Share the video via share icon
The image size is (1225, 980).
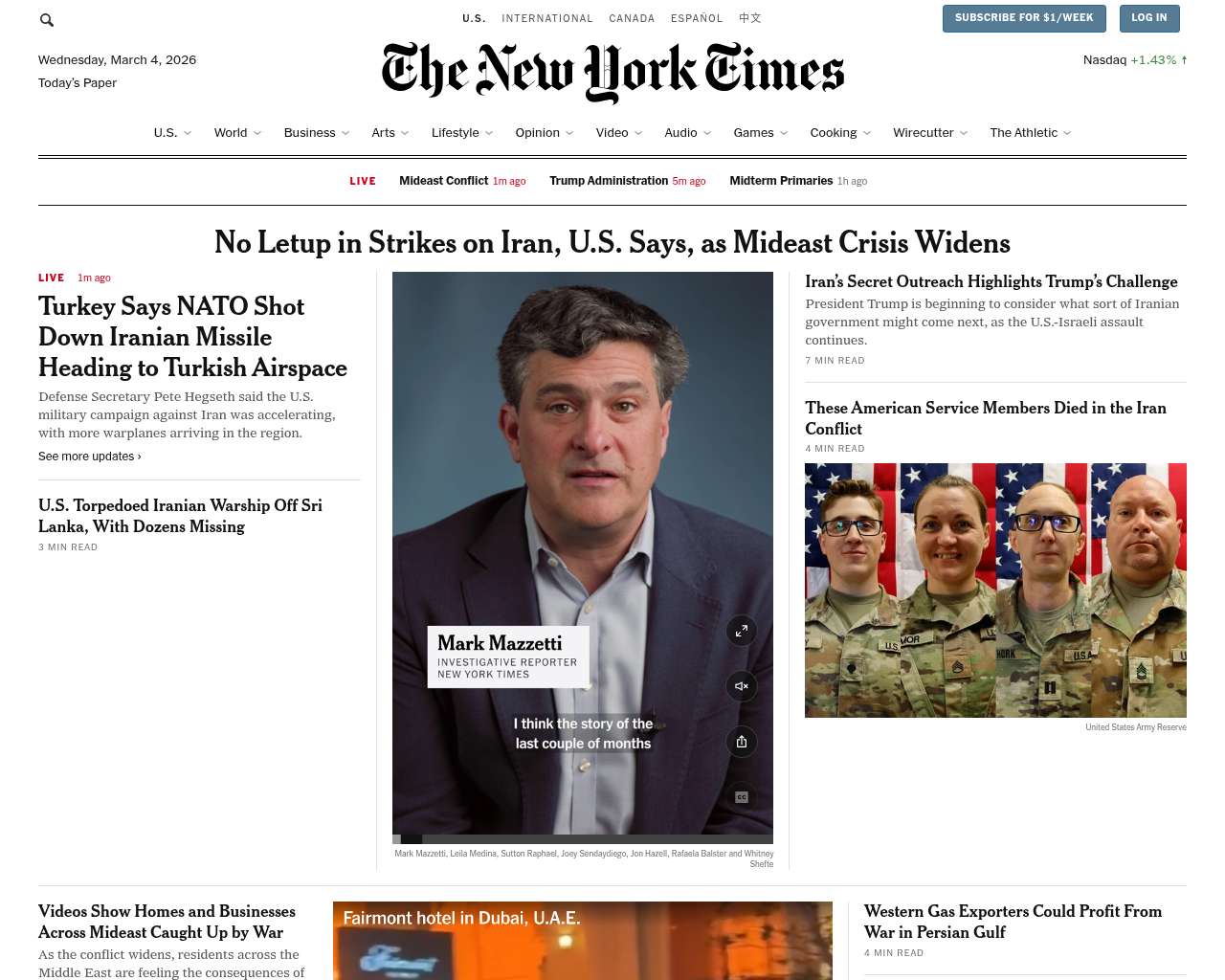pos(742,742)
